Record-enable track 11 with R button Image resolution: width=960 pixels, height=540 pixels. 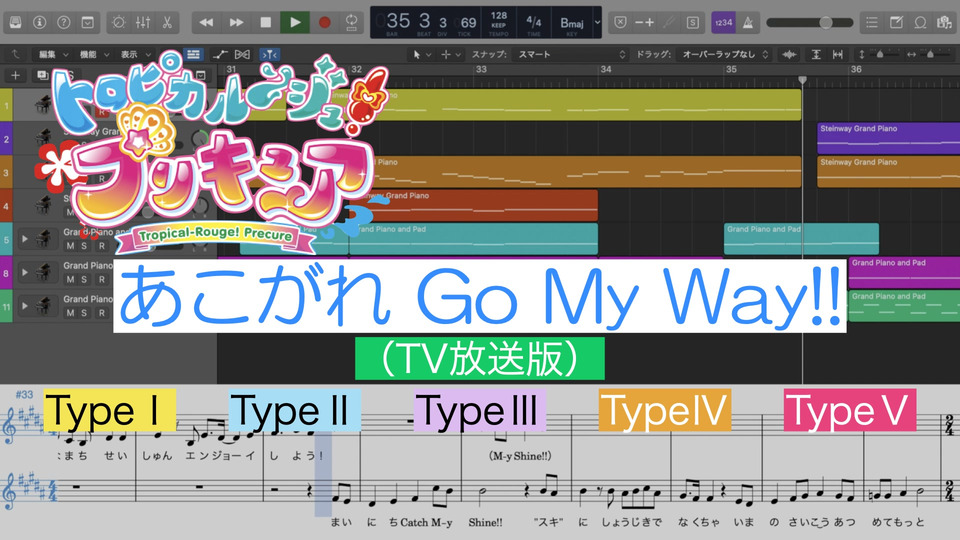pyautogui.click(x=102, y=313)
